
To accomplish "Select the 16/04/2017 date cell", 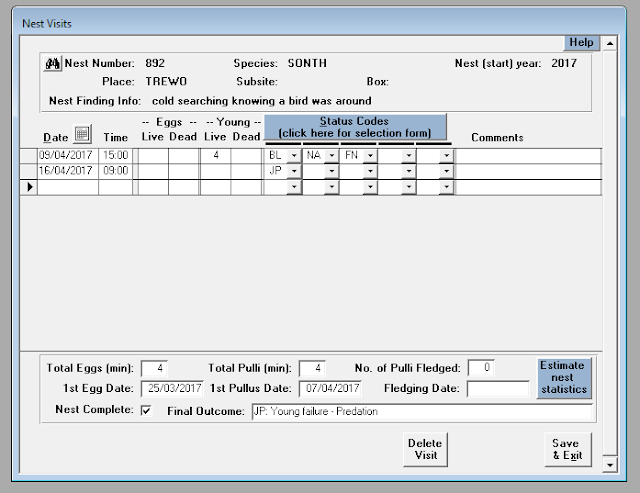I will (67, 171).
